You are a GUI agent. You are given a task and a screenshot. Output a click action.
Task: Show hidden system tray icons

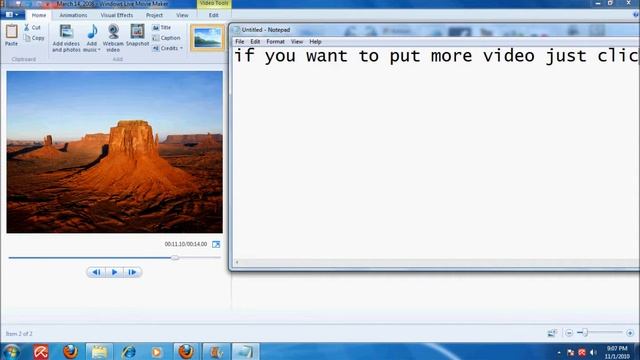559,352
